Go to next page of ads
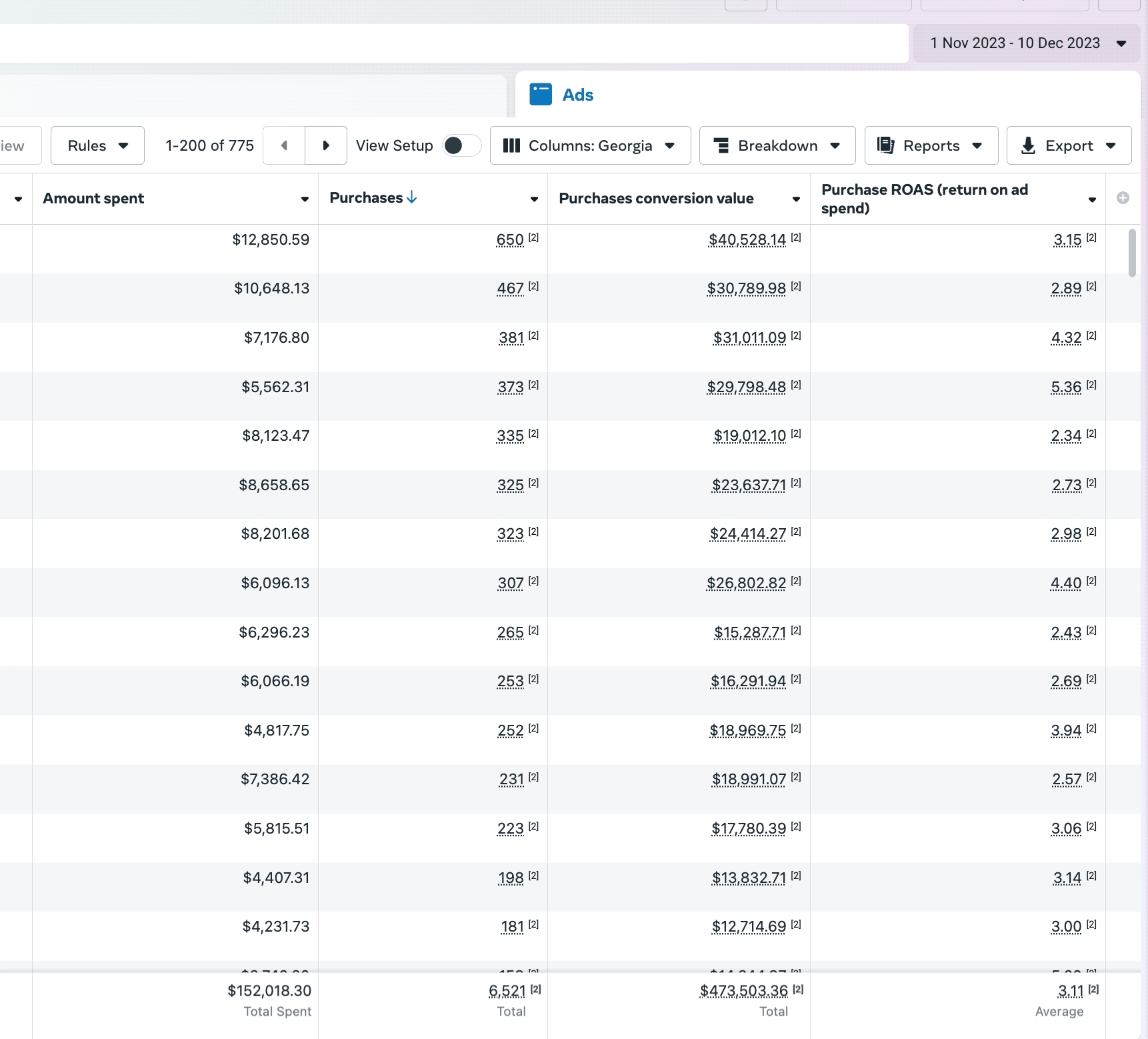 click(326, 145)
